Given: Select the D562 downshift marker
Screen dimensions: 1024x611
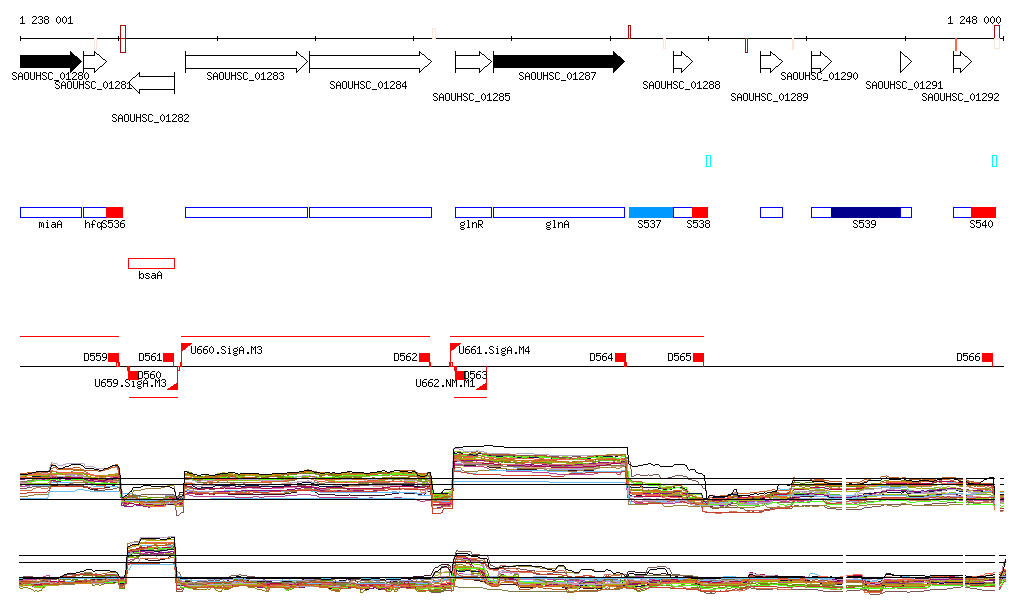Looking at the screenshot, I should pos(424,358).
